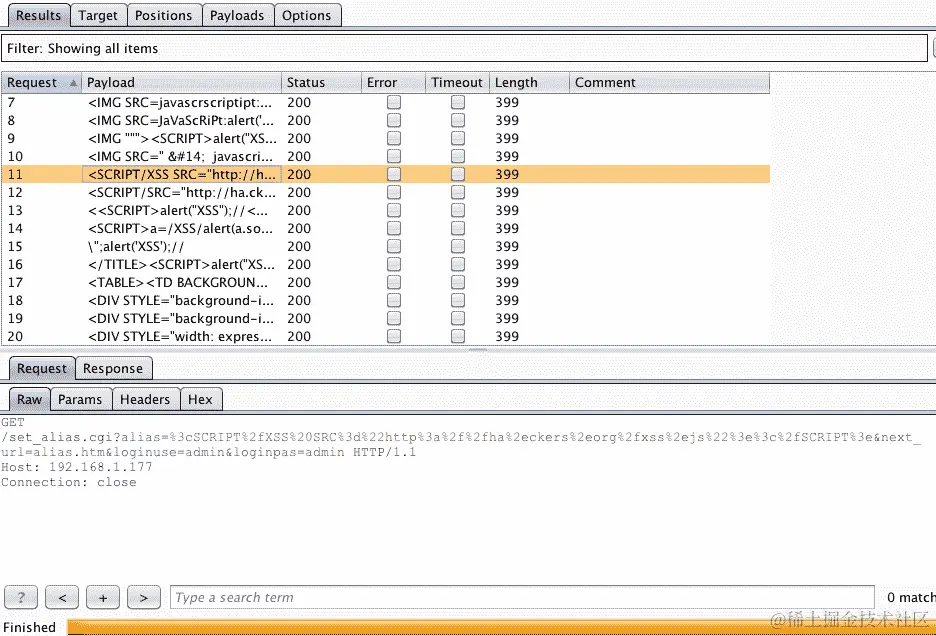
Task: Toggle the Error checkbox for request 9
Action: click(393, 138)
